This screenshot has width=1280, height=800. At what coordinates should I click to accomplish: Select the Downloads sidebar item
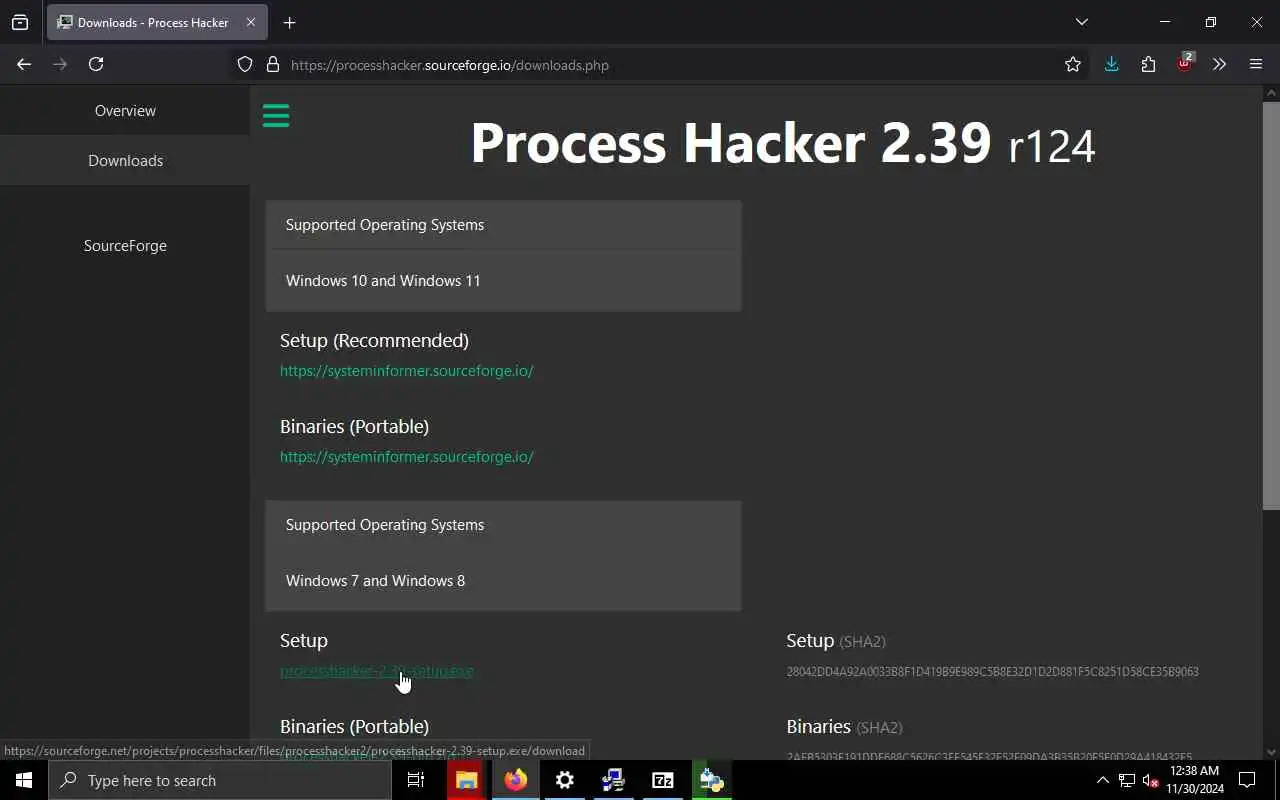(125, 161)
